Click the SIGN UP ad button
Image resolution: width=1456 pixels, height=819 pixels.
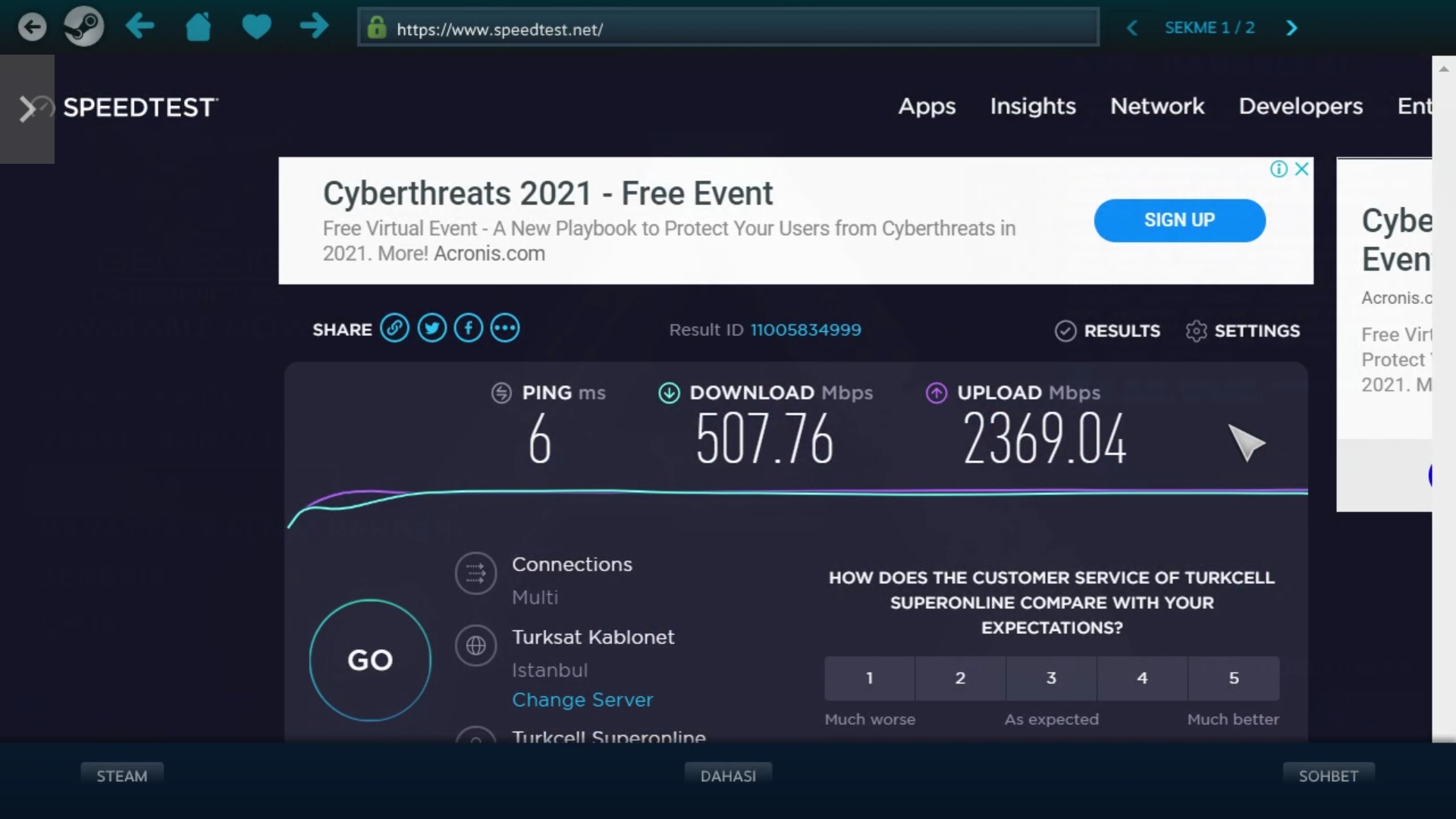click(x=1179, y=221)
